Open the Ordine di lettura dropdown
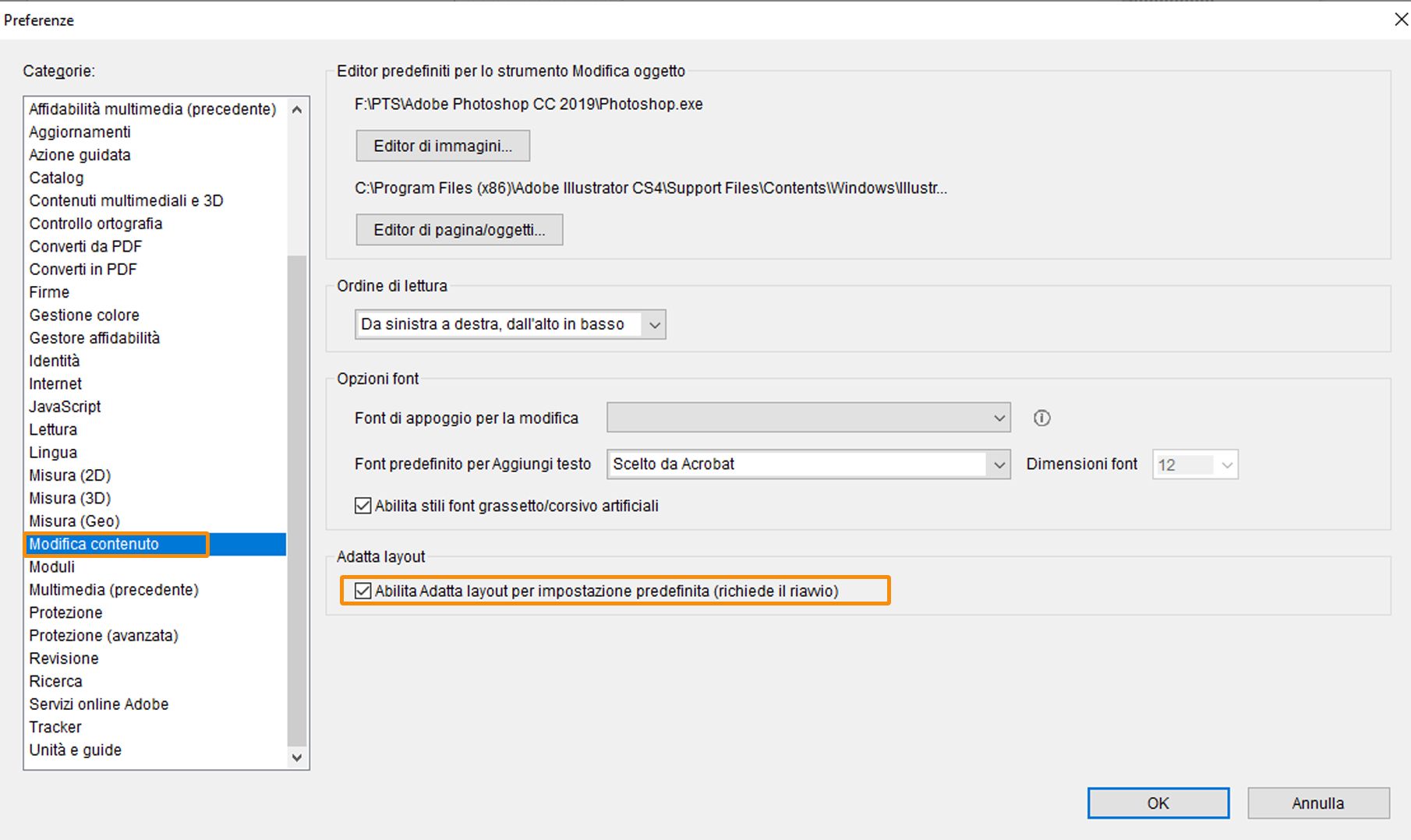 tap(510, 324)
